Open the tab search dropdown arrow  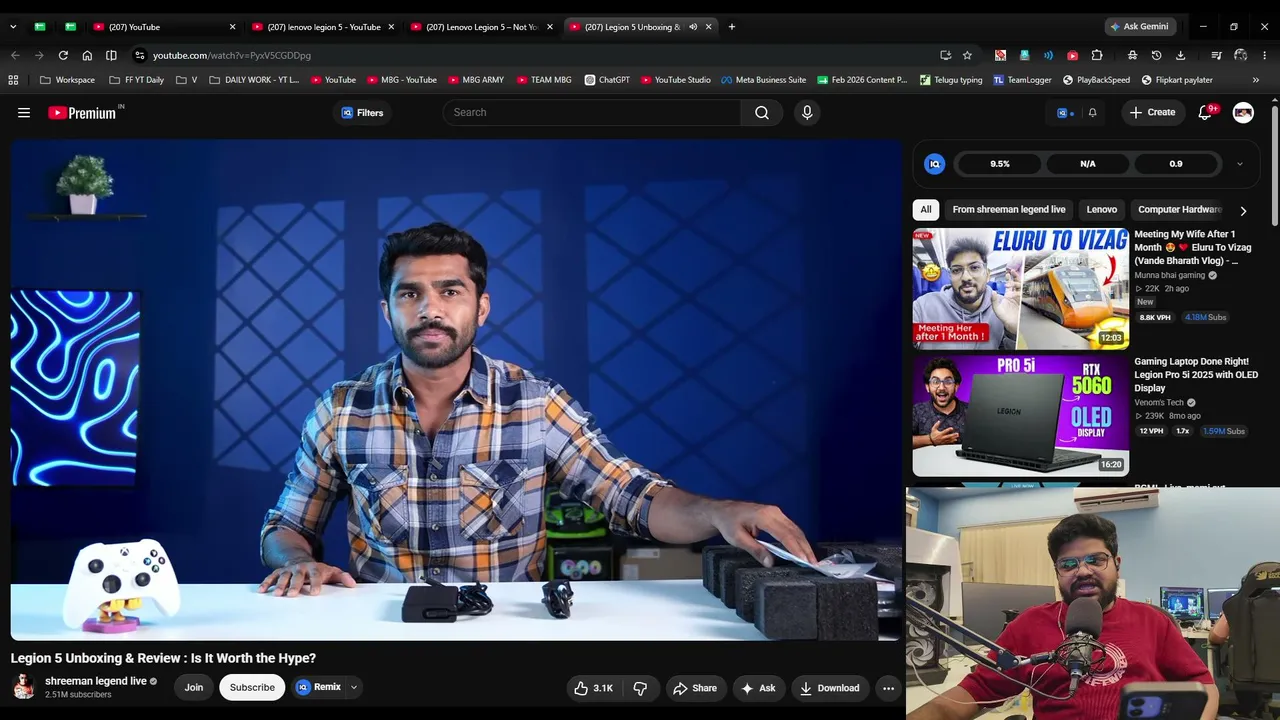(x=13, y=27)
